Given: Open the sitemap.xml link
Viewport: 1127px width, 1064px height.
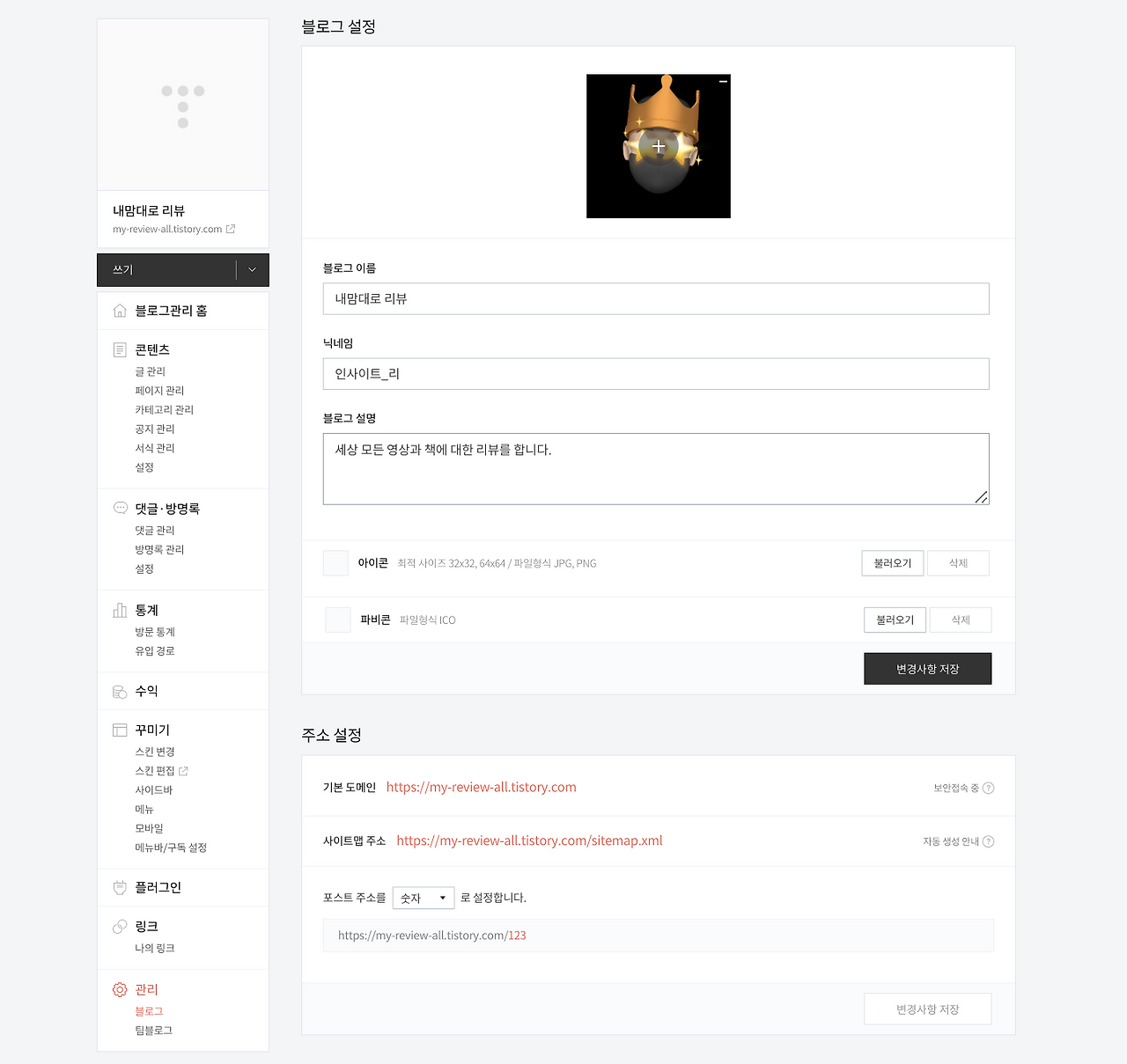Looking at the screenshot, I should 529,840.
